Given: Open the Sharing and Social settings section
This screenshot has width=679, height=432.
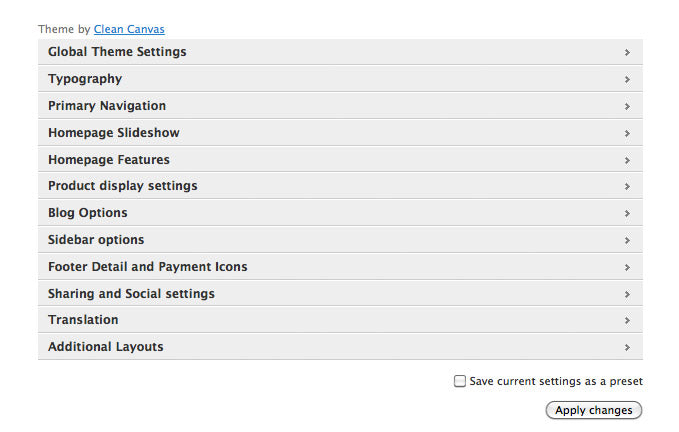Looking at the screenshot, I should coord(131,294).
